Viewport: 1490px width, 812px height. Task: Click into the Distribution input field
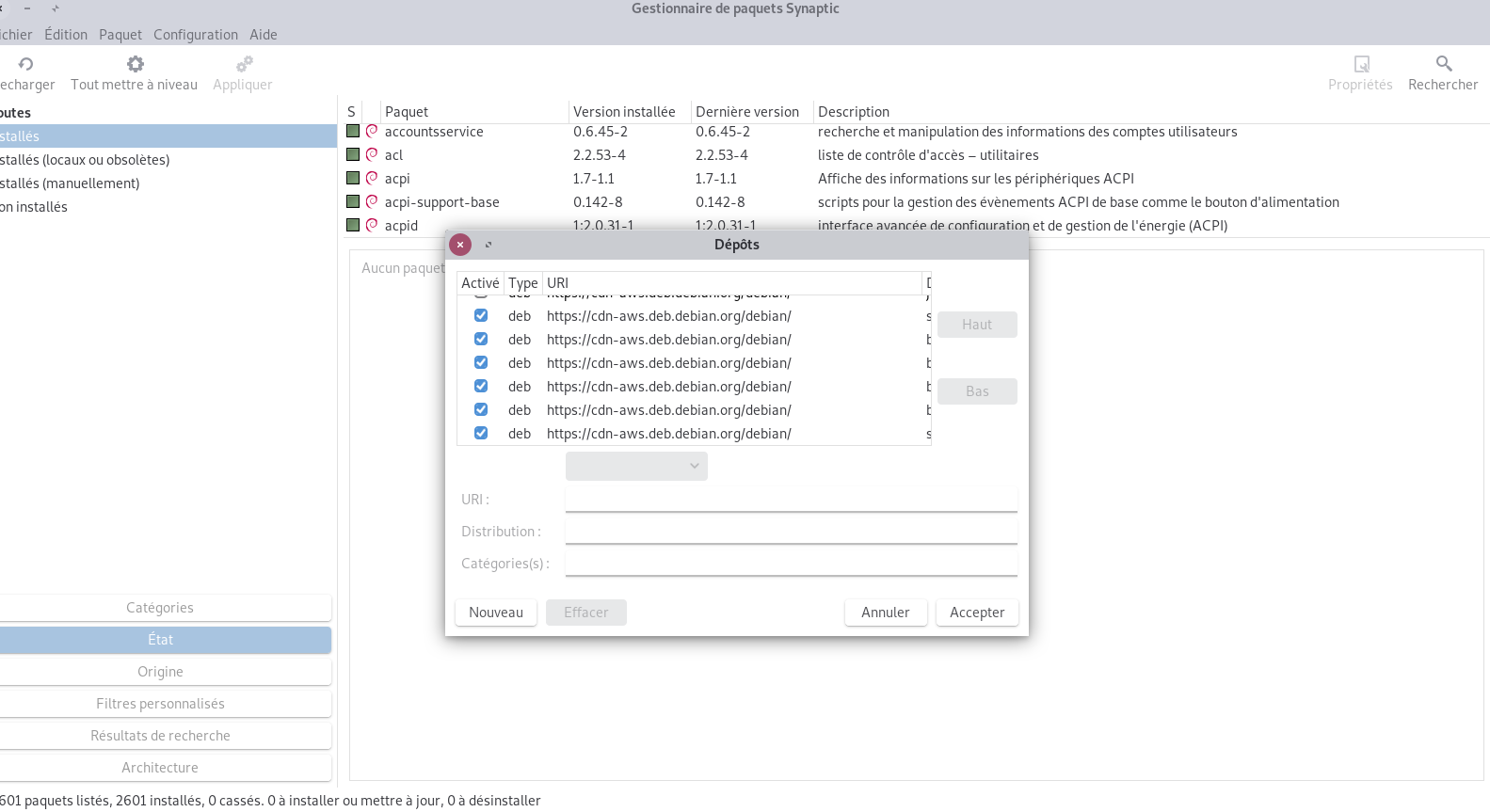tap(791, 532)
